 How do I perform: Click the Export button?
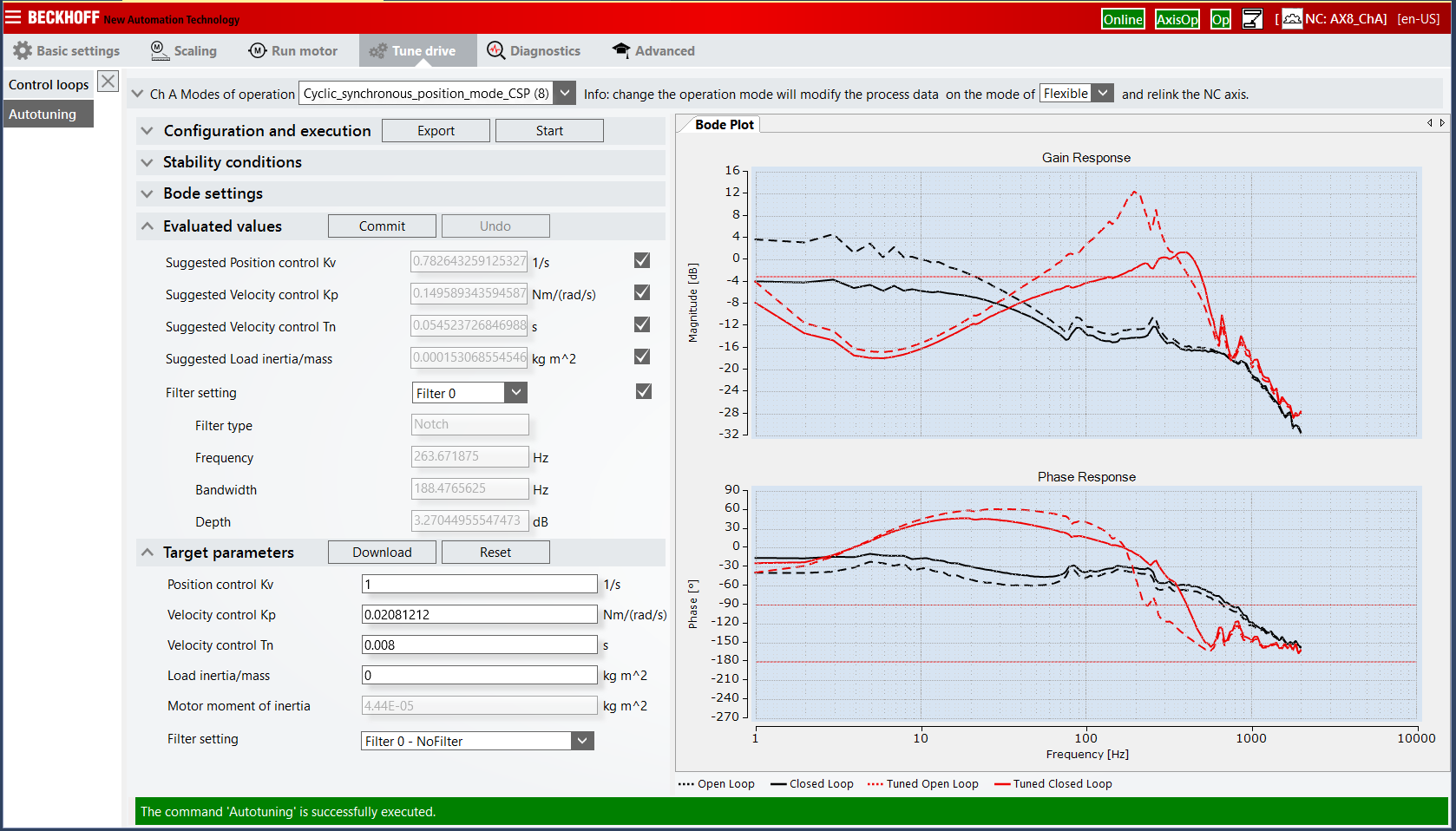click(436, 131)
